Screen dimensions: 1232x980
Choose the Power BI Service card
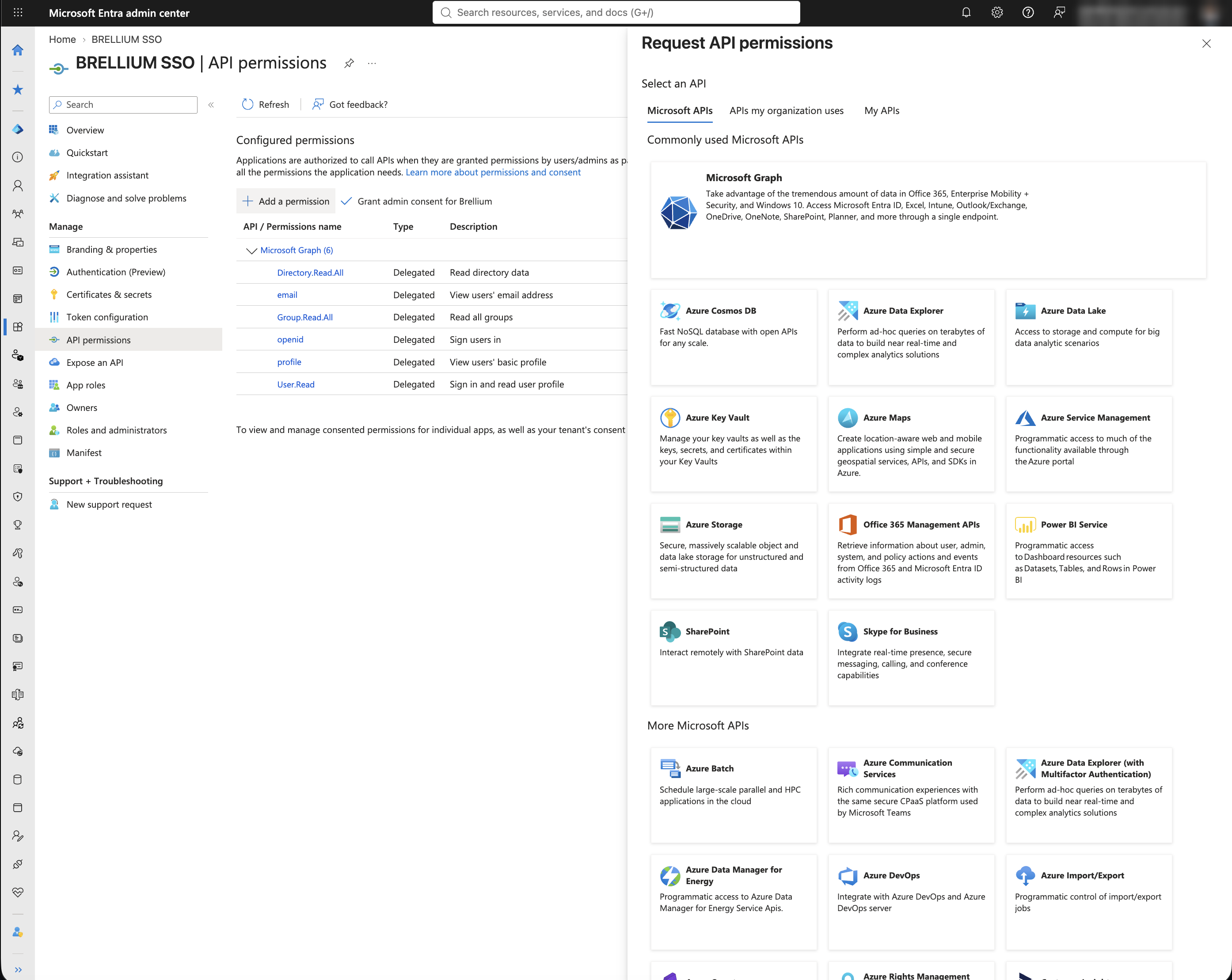[1089, 551]
